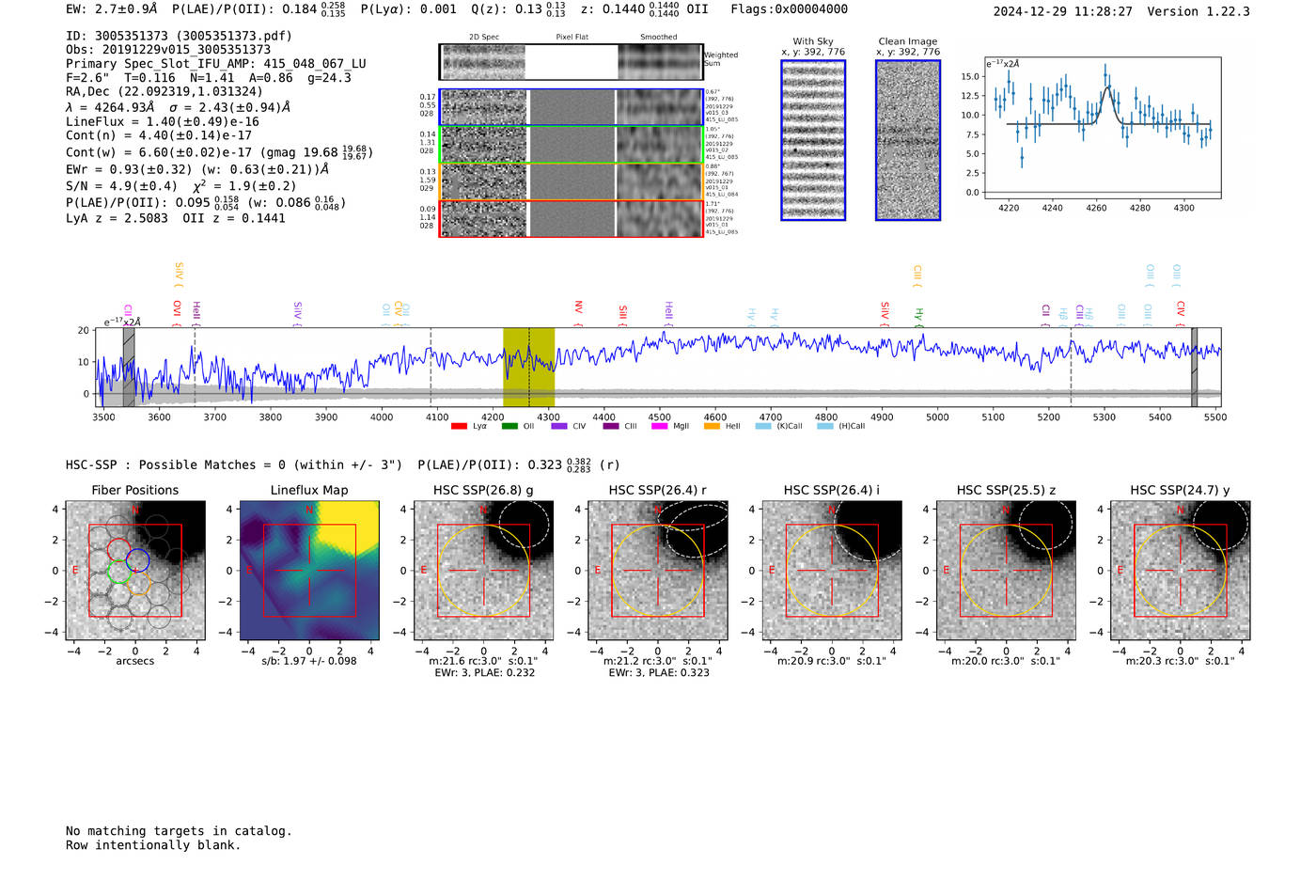
Task: Select the orange HeII legend swatch
Action: pos(712,427)
